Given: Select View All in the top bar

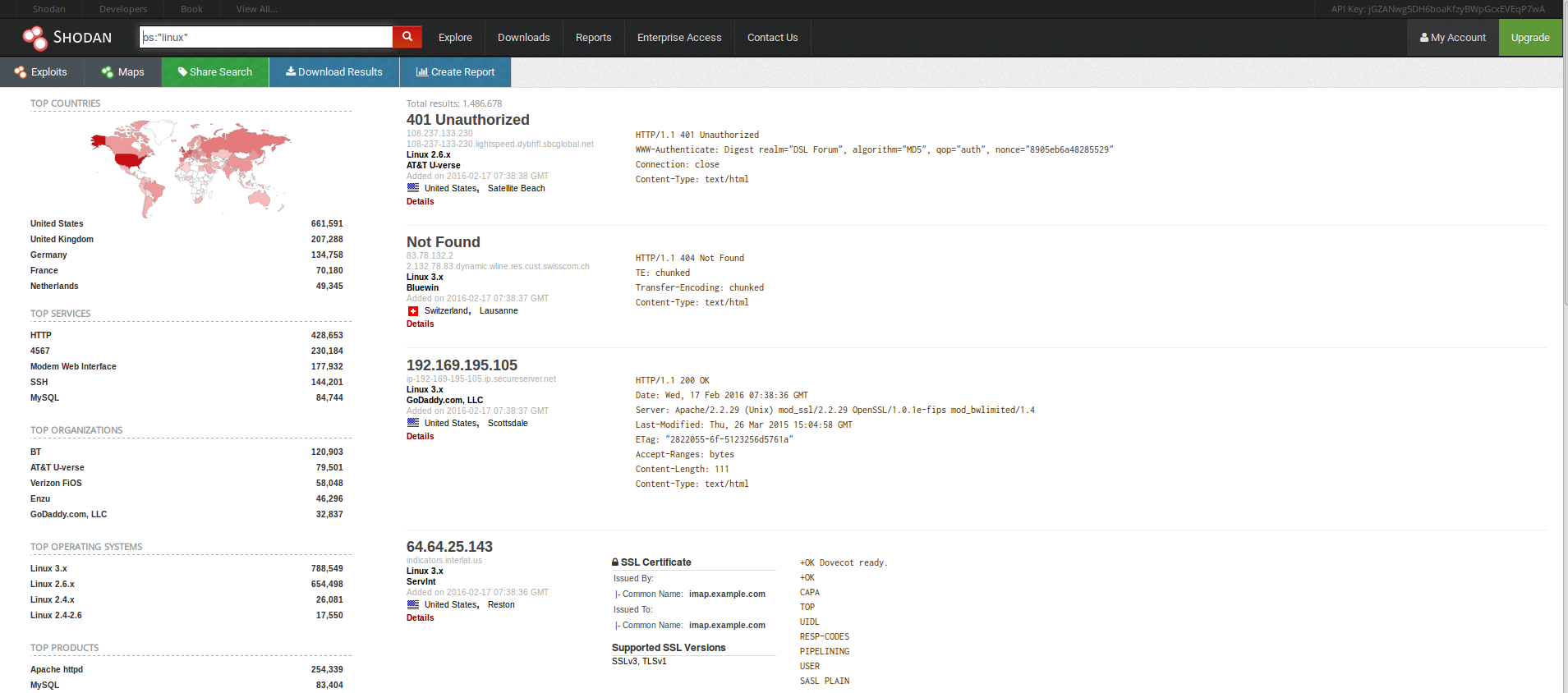Looking at the screenshot, I should pos(256,9).
